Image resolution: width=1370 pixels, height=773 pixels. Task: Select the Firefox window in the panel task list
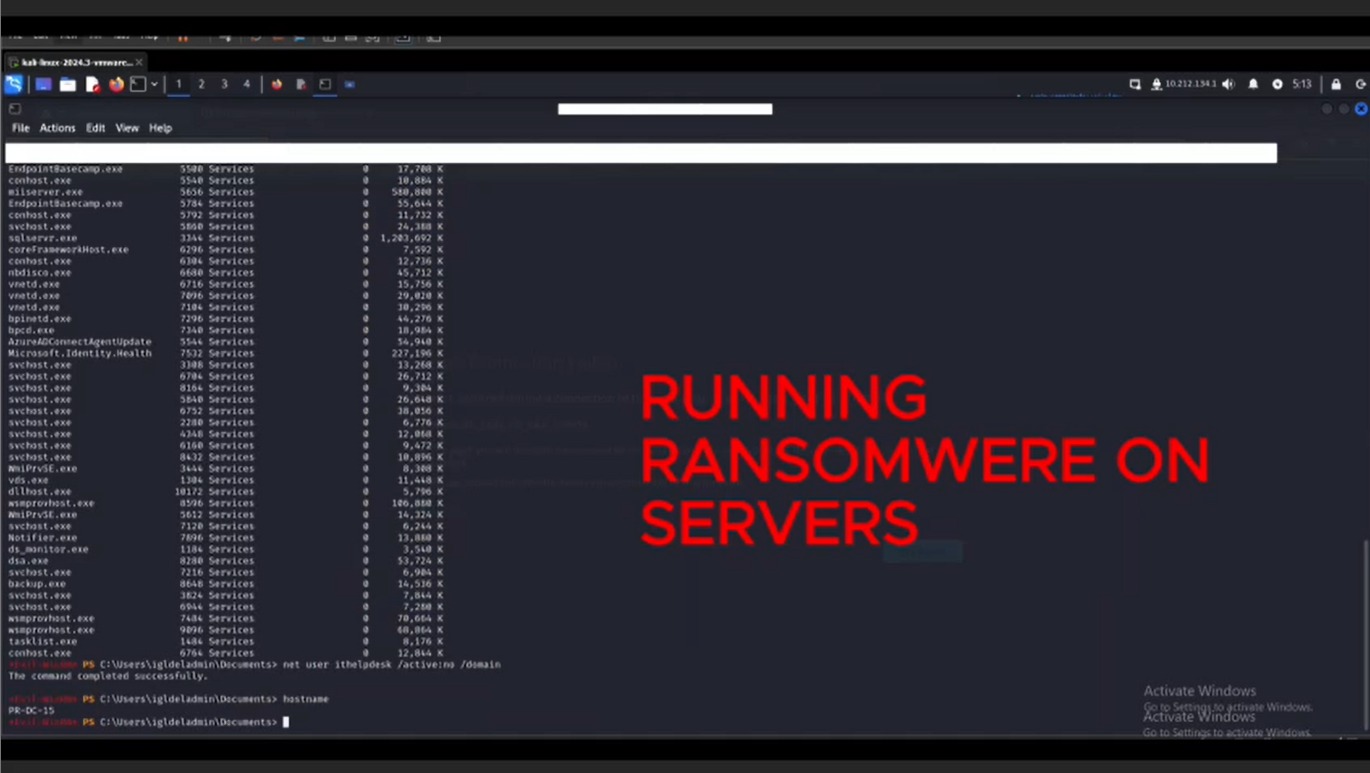coord(277,85)
